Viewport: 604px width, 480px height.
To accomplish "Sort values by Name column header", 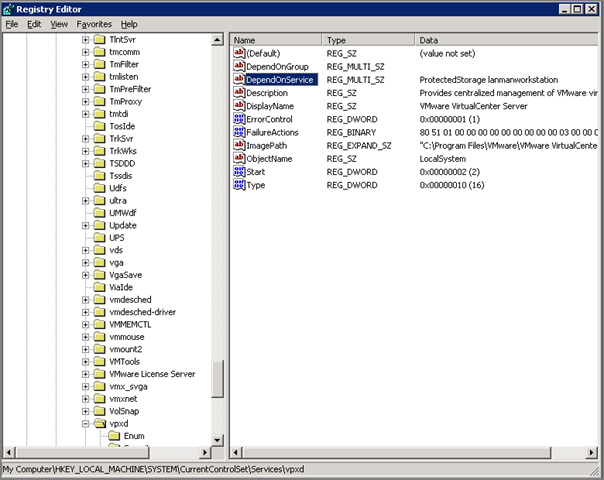I will tap(276, 40).
